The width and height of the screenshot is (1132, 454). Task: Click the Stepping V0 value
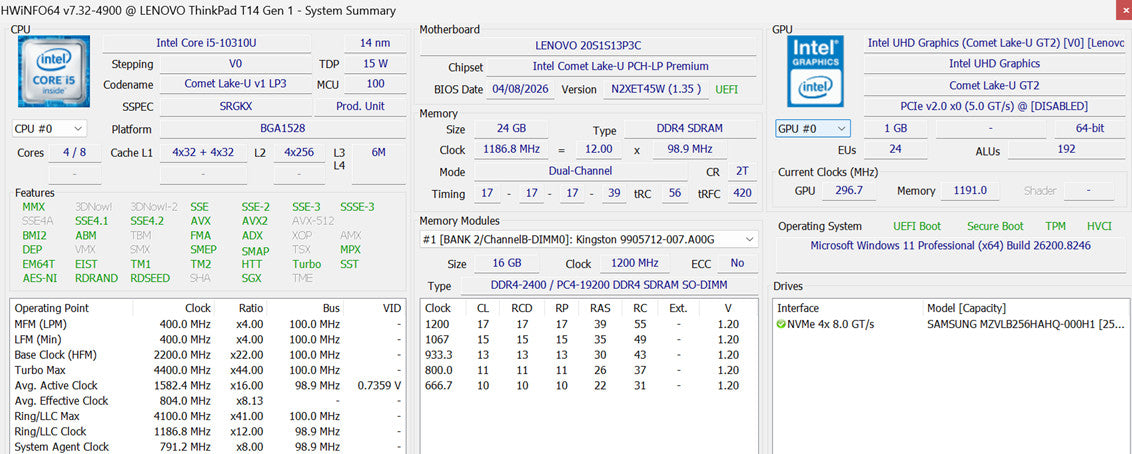pyautogui.click(x=235, y=64)
